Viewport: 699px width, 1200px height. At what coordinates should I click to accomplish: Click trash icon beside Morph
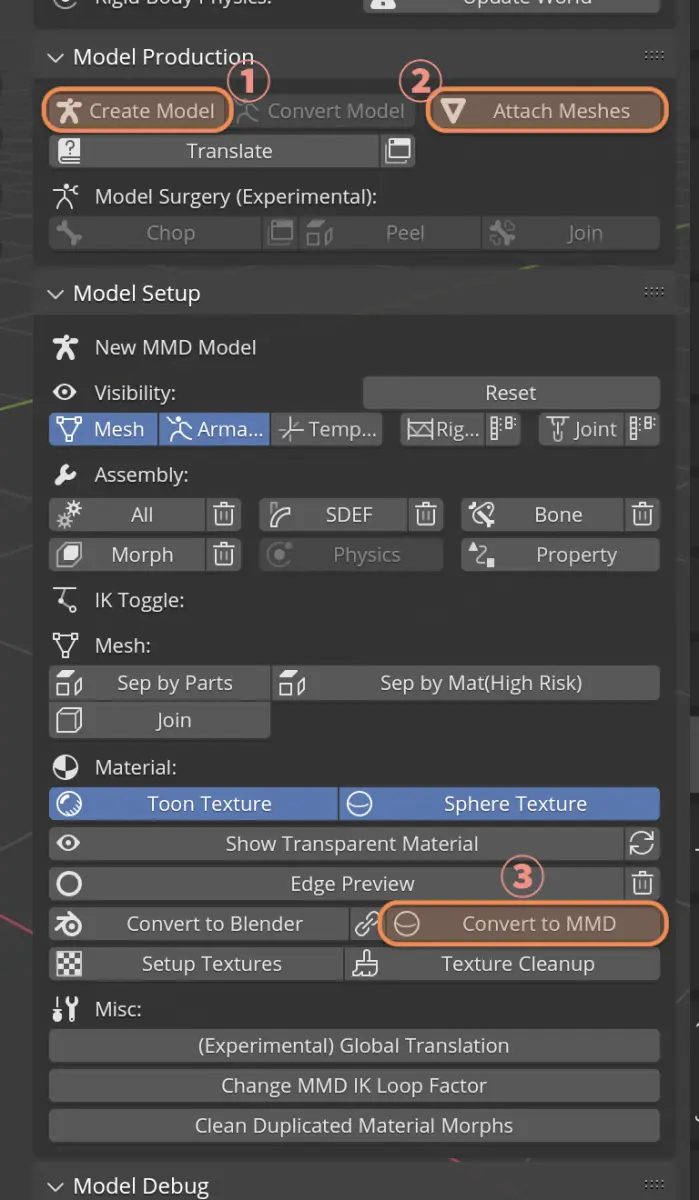[x=224, y=555]
